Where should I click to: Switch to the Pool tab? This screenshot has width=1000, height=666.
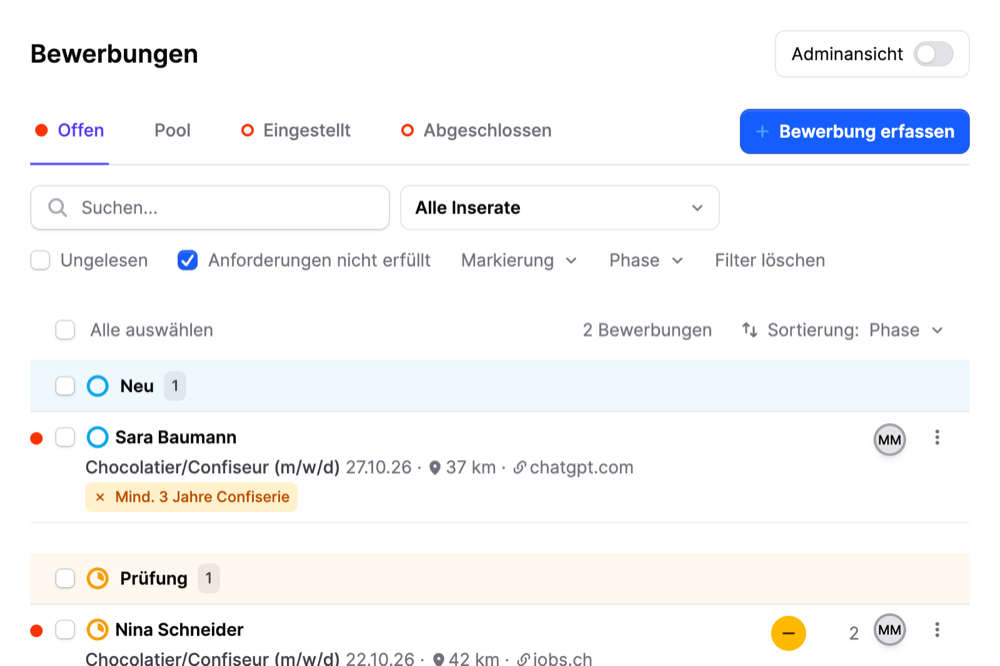tap(172, 131)
